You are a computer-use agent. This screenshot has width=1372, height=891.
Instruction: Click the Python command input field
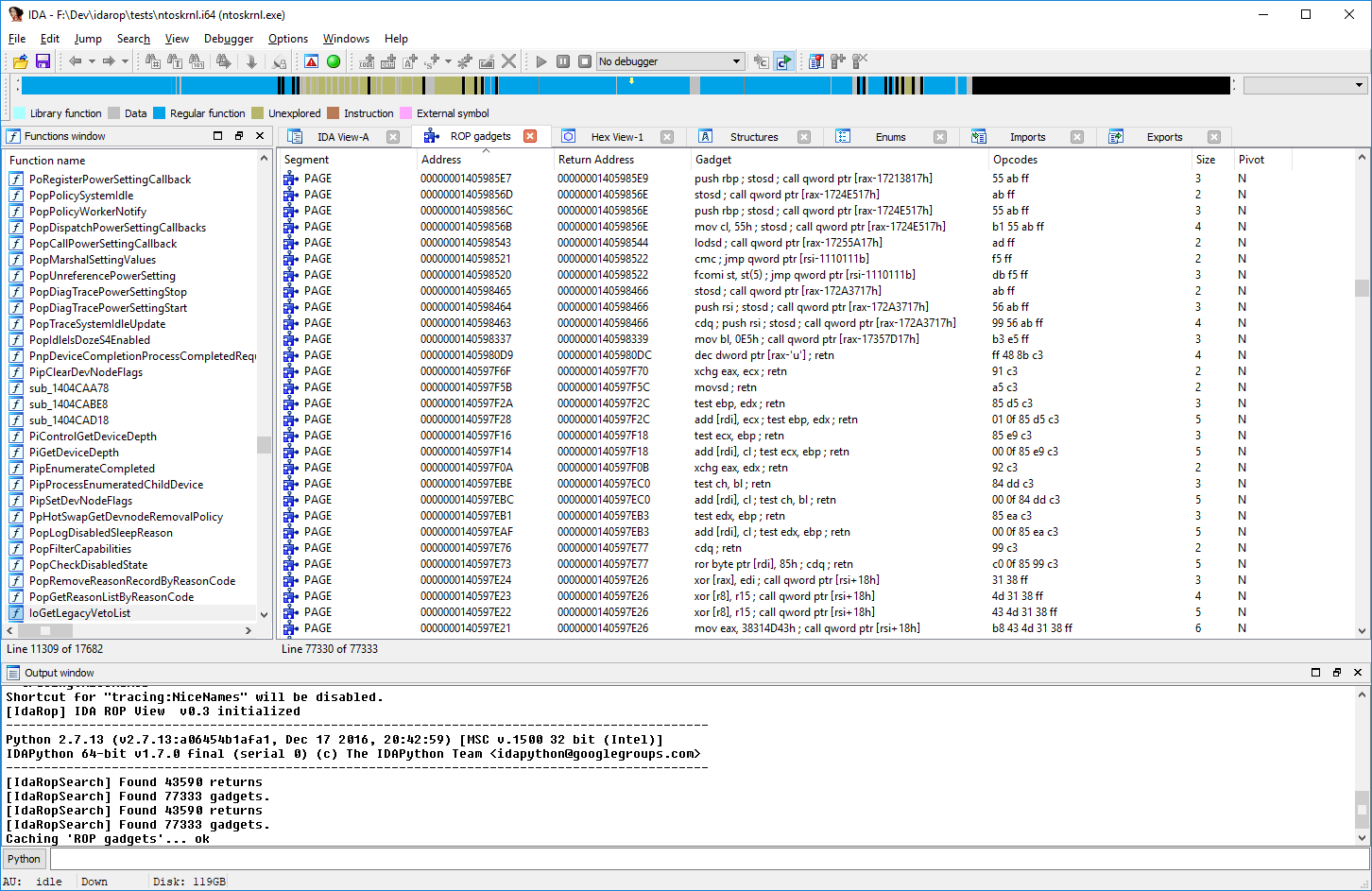(x=710, y=859)
